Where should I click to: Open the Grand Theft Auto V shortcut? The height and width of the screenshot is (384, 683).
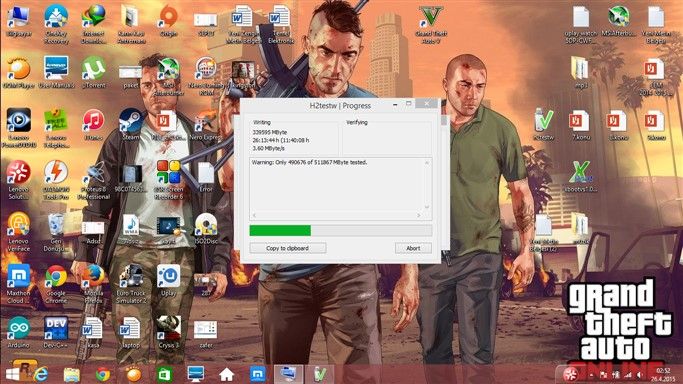pyautogui.click(x=431, y=24)
